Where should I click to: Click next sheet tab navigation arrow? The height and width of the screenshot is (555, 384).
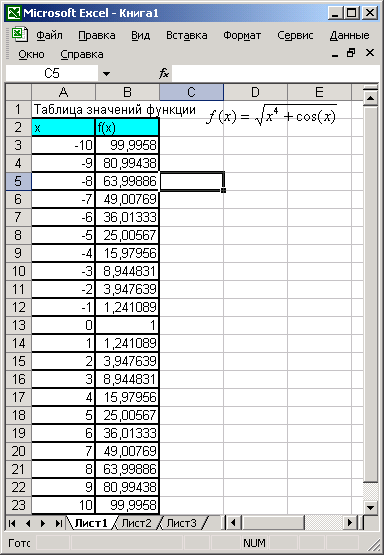tap(43, 523)
